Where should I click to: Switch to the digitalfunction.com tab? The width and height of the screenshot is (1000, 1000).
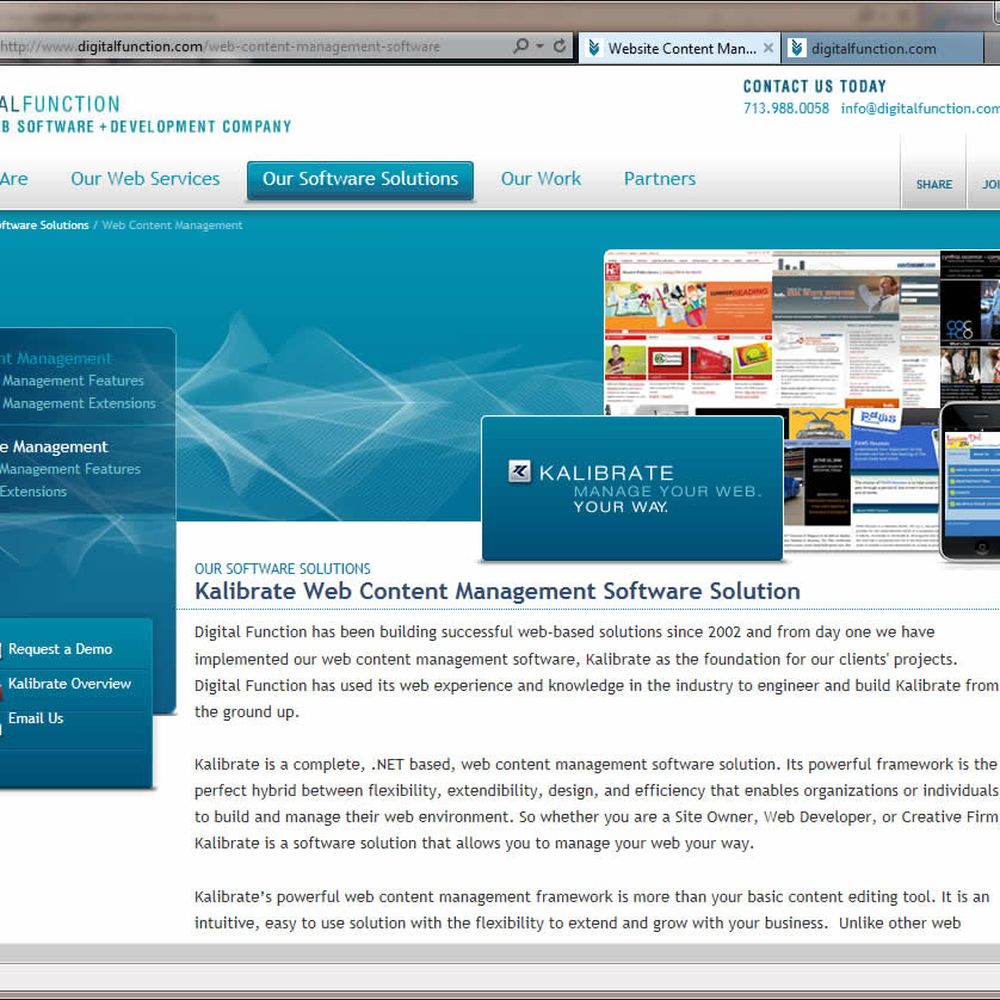point(873,48)
